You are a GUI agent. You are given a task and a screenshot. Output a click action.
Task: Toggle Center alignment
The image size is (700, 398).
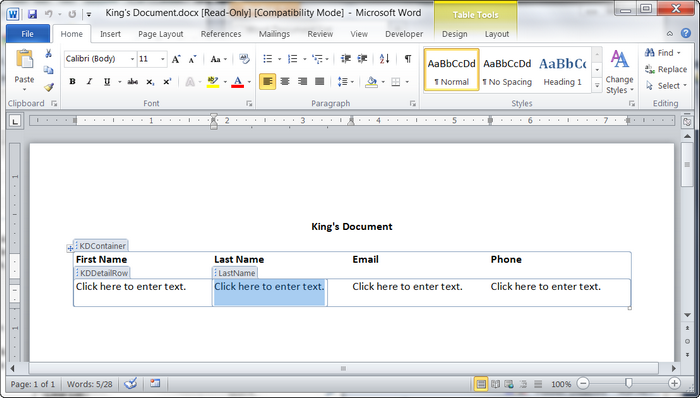[285, 82]
